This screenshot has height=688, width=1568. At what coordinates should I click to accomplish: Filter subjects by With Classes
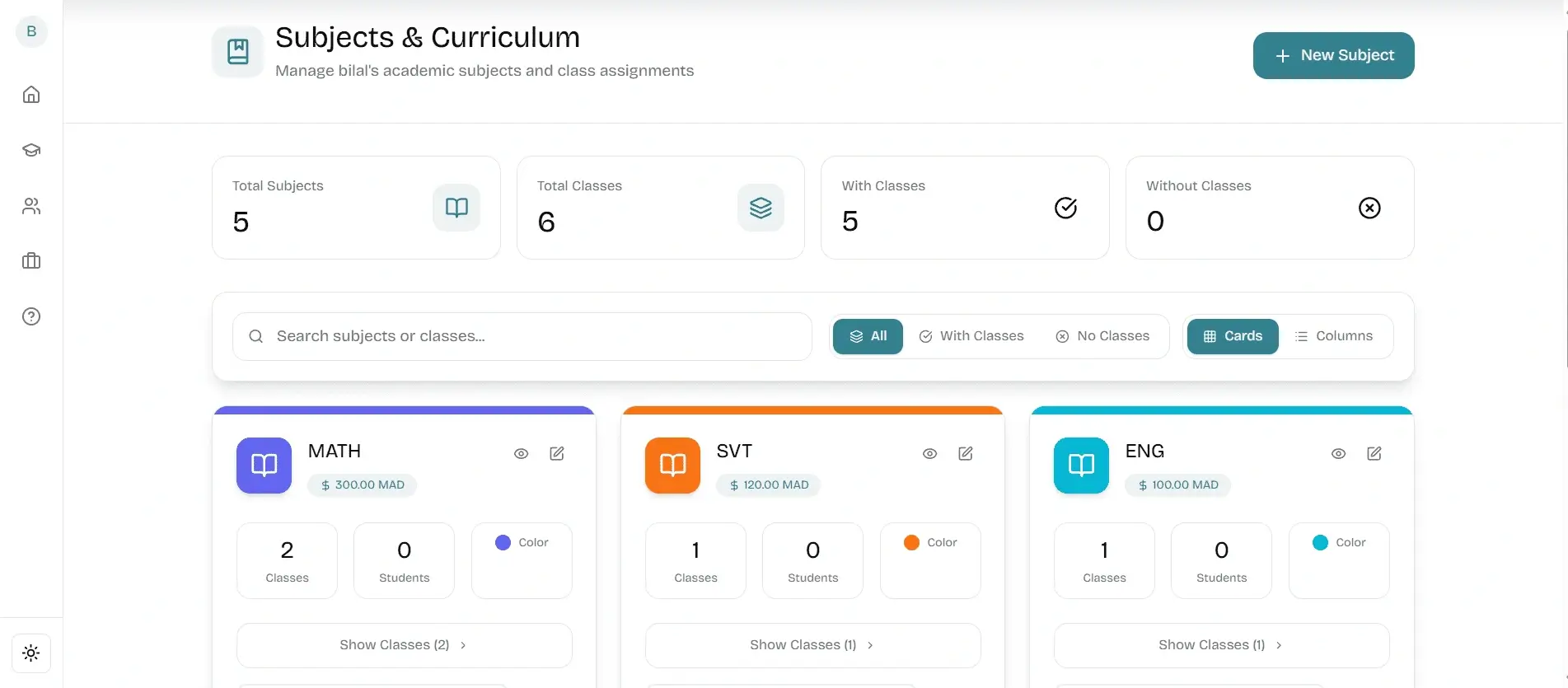pyautogui.click(x=971, y=336)
